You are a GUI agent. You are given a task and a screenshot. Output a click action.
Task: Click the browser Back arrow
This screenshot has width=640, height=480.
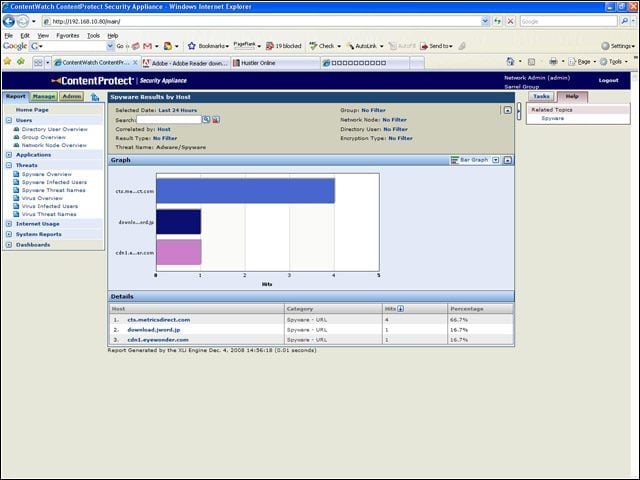[9, 21]
